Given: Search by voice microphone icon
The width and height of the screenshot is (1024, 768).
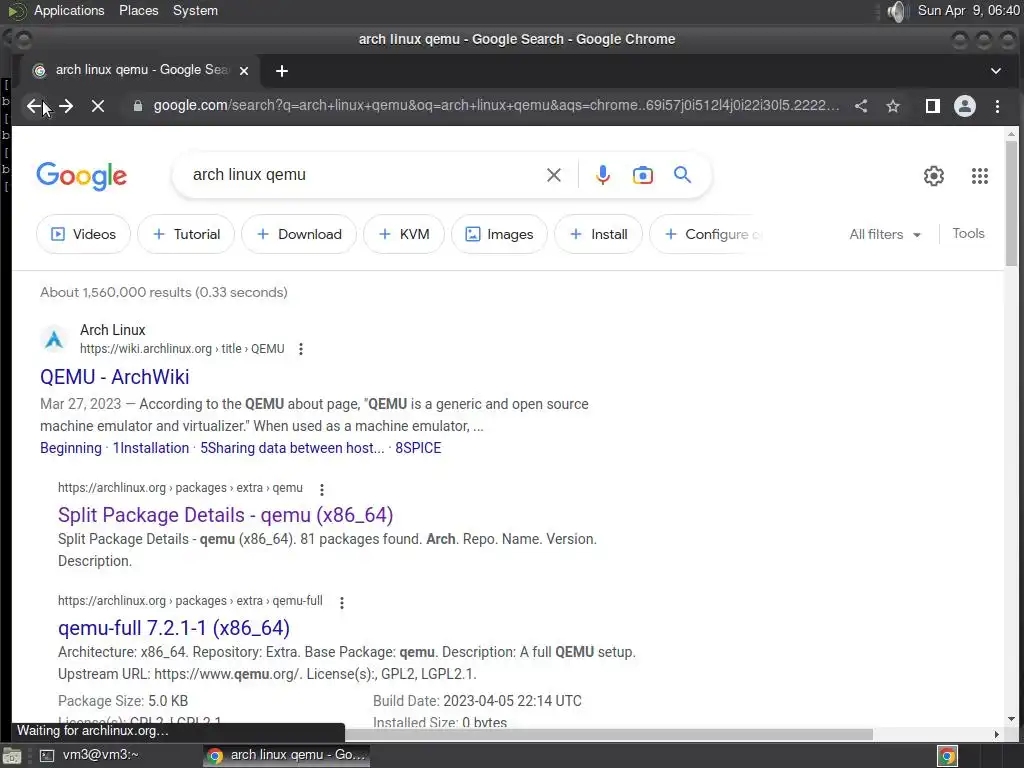Looking at the screenshot, I should point(603,175).
